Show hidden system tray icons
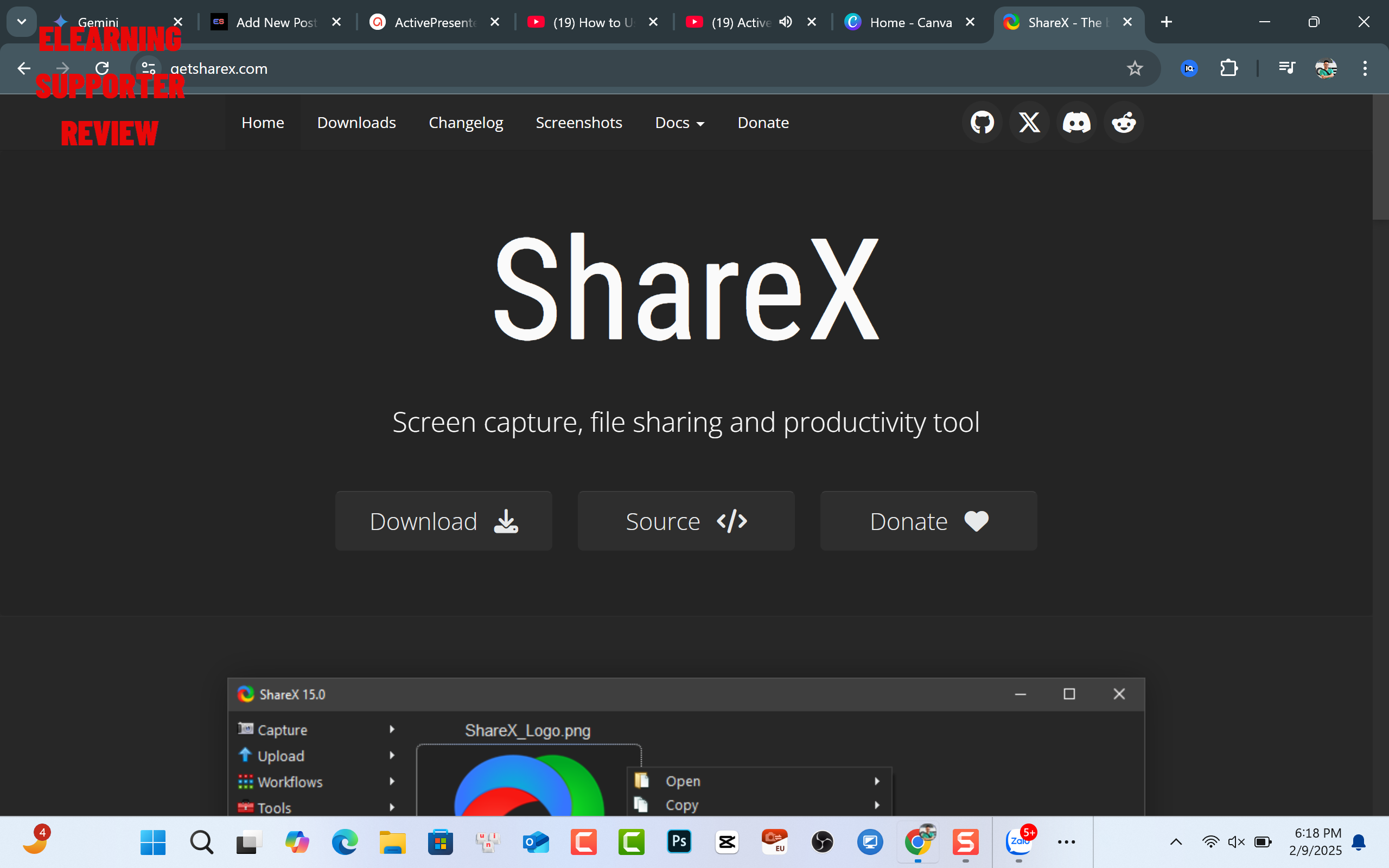This screenshot has width=1389, height=868. coord(1175,842)
